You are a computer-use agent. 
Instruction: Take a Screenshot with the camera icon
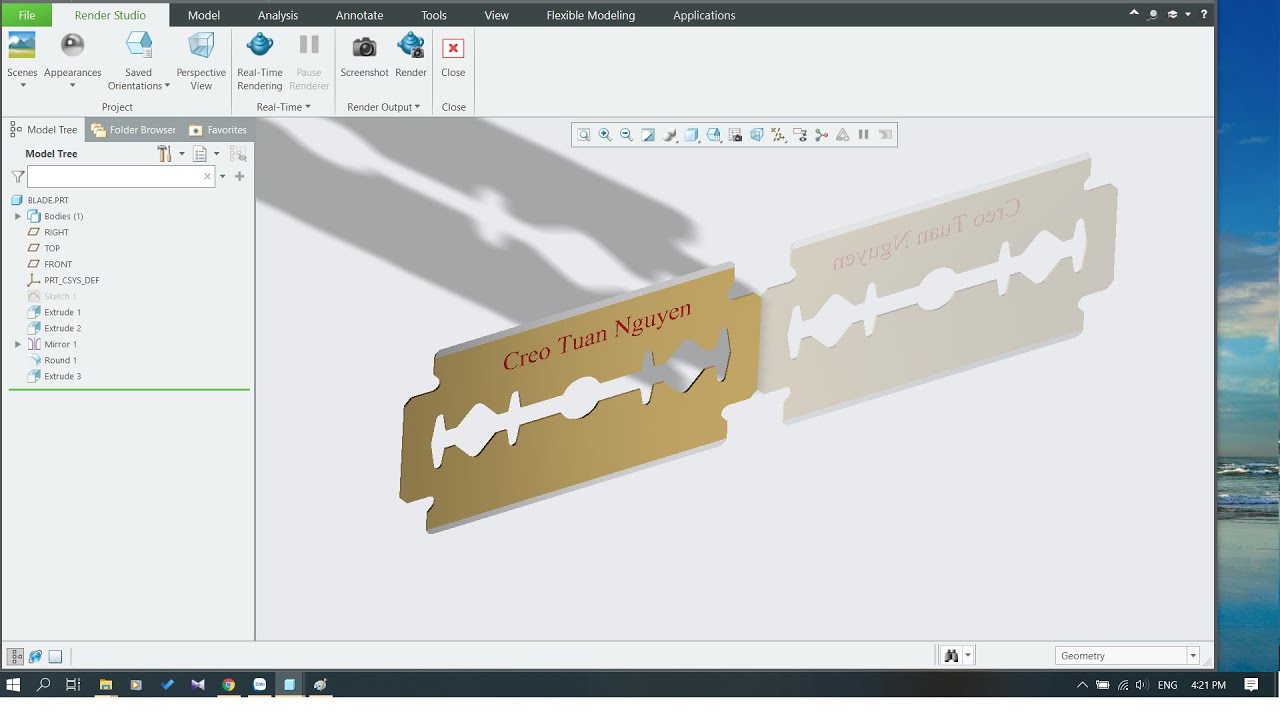(x=364, y=56)
